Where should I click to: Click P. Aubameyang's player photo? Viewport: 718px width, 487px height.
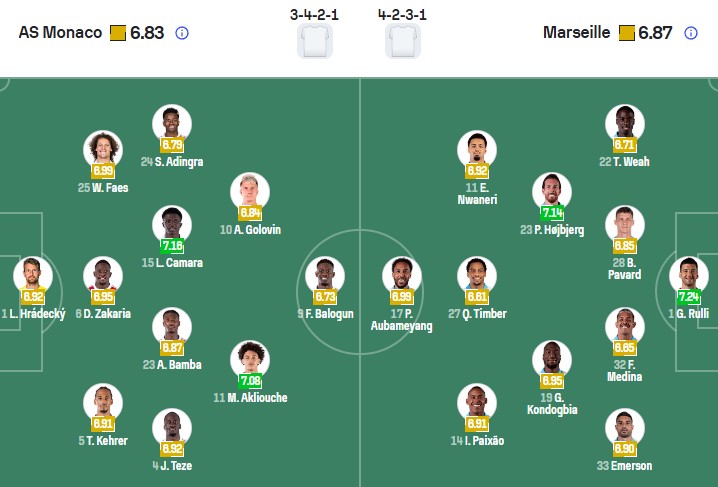[401, 274]
